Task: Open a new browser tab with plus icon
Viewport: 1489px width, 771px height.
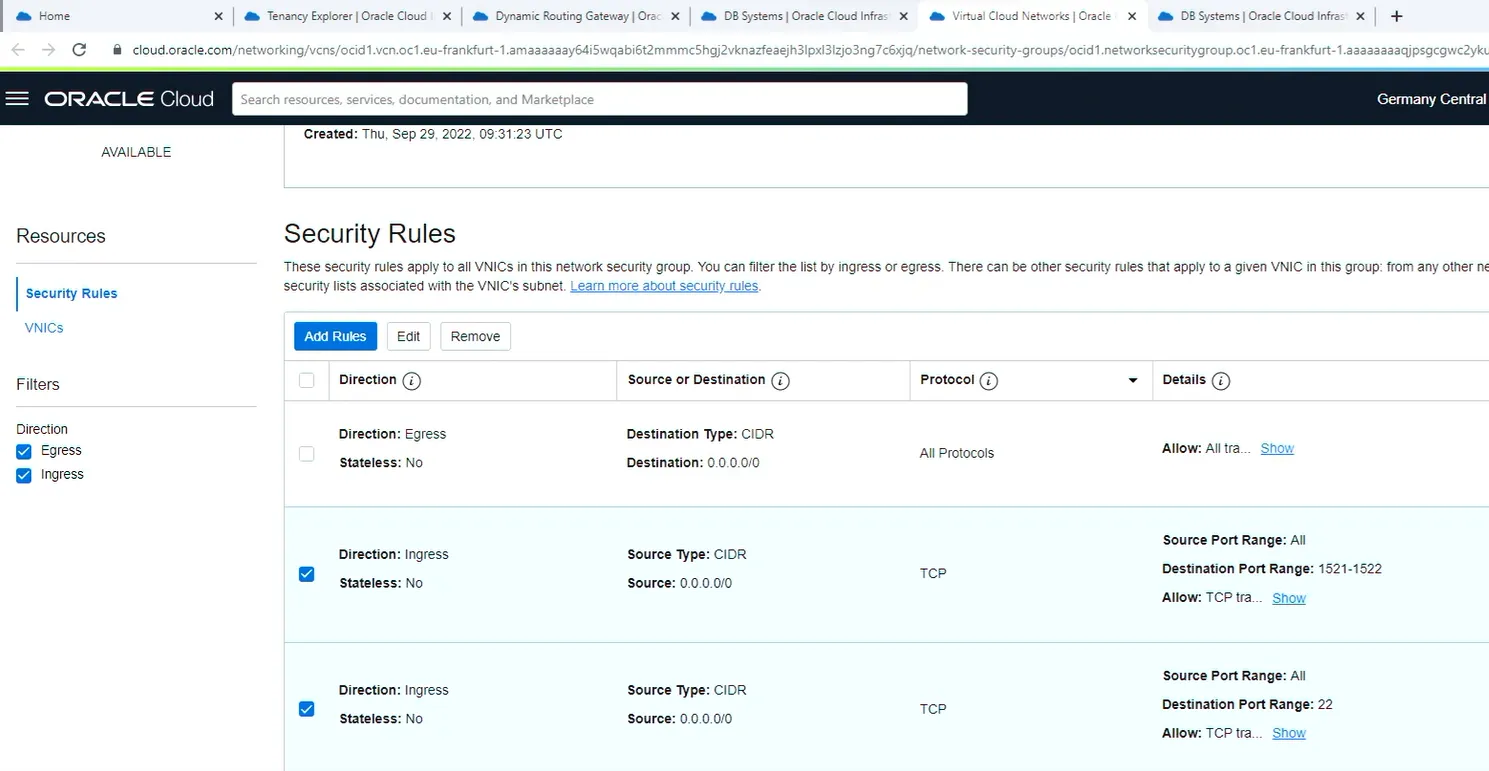Action: [x=1397, y=16]
